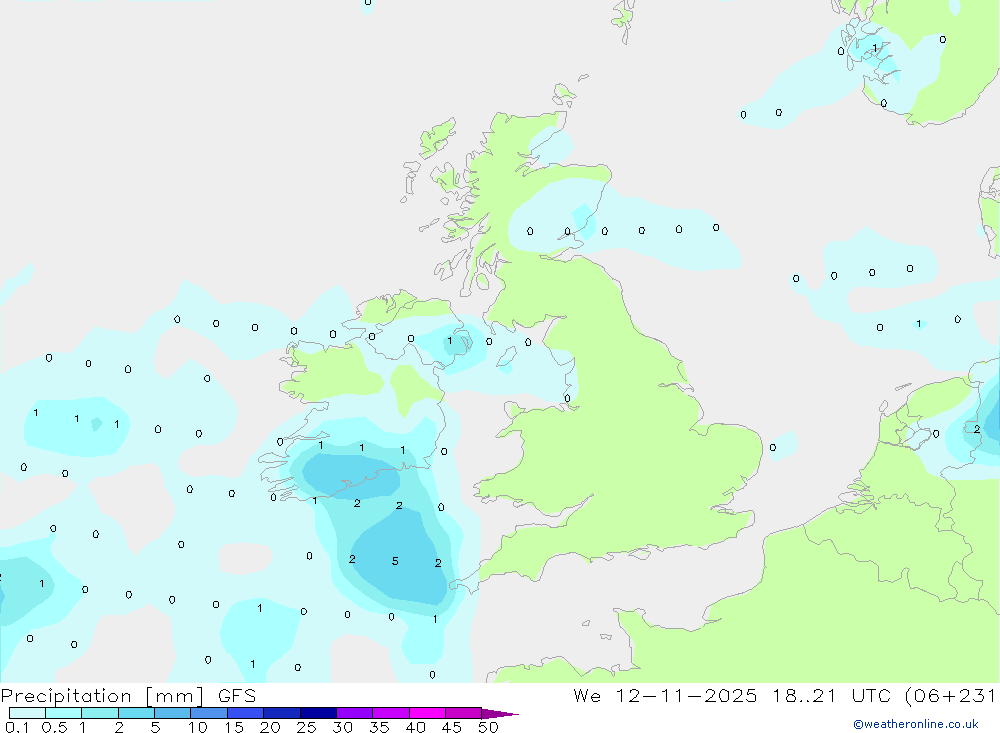Click the legend label '0.1'
This screenshot has width=1000, height=733.
point(17,727)
